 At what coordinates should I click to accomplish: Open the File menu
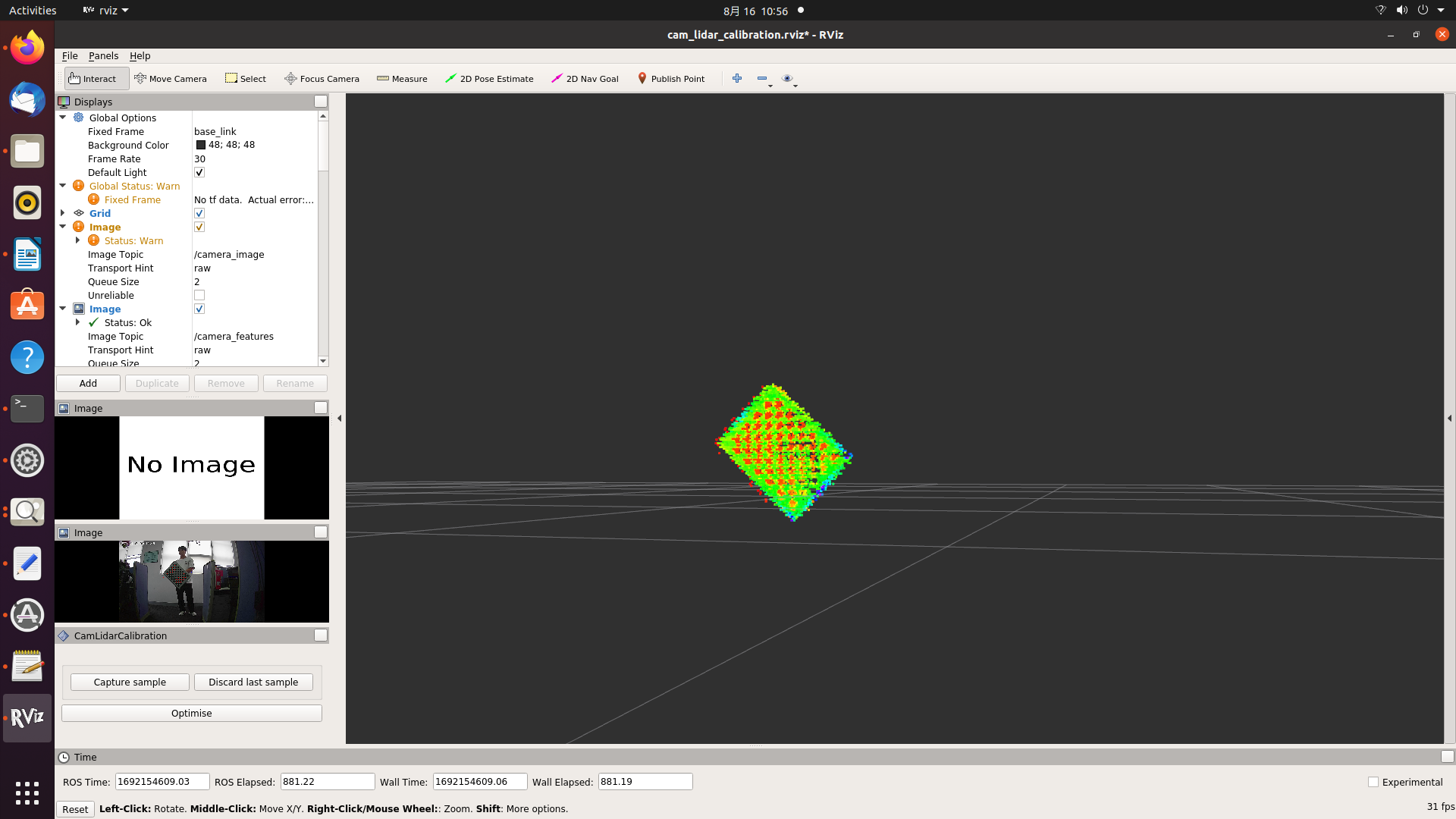(70, 56)
